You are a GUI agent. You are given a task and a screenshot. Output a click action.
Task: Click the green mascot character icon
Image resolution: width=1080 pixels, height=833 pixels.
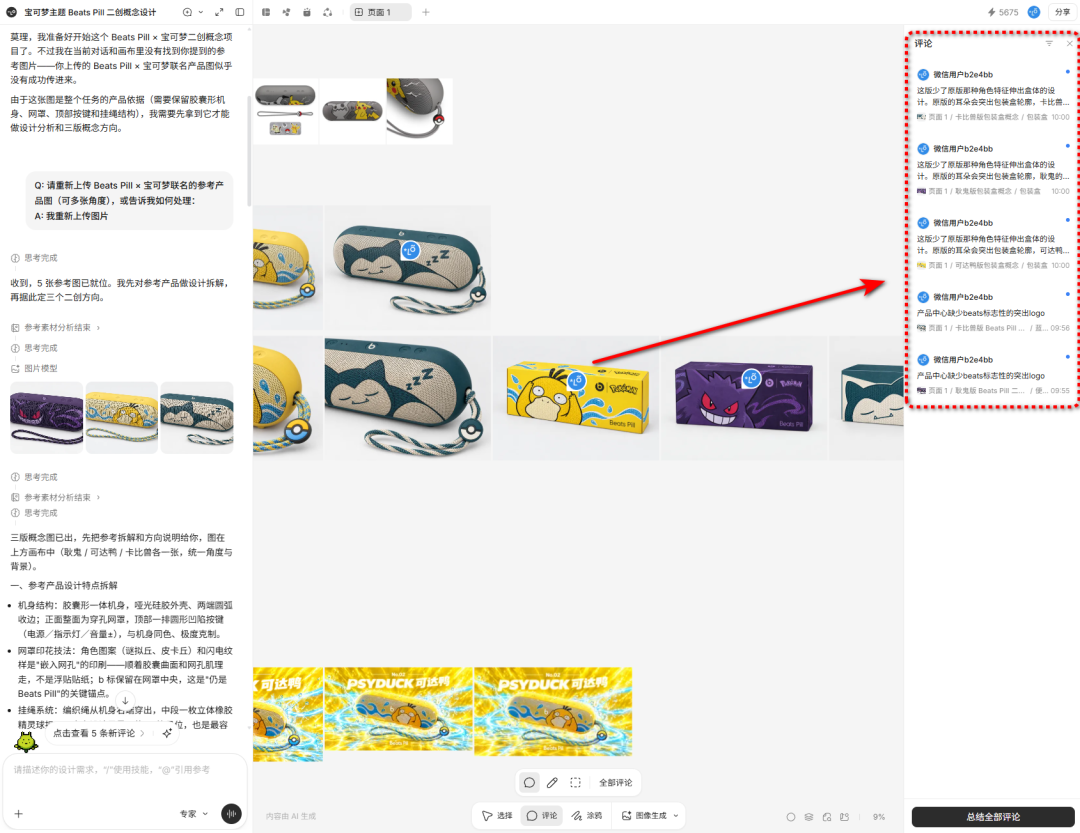[25, 741]
